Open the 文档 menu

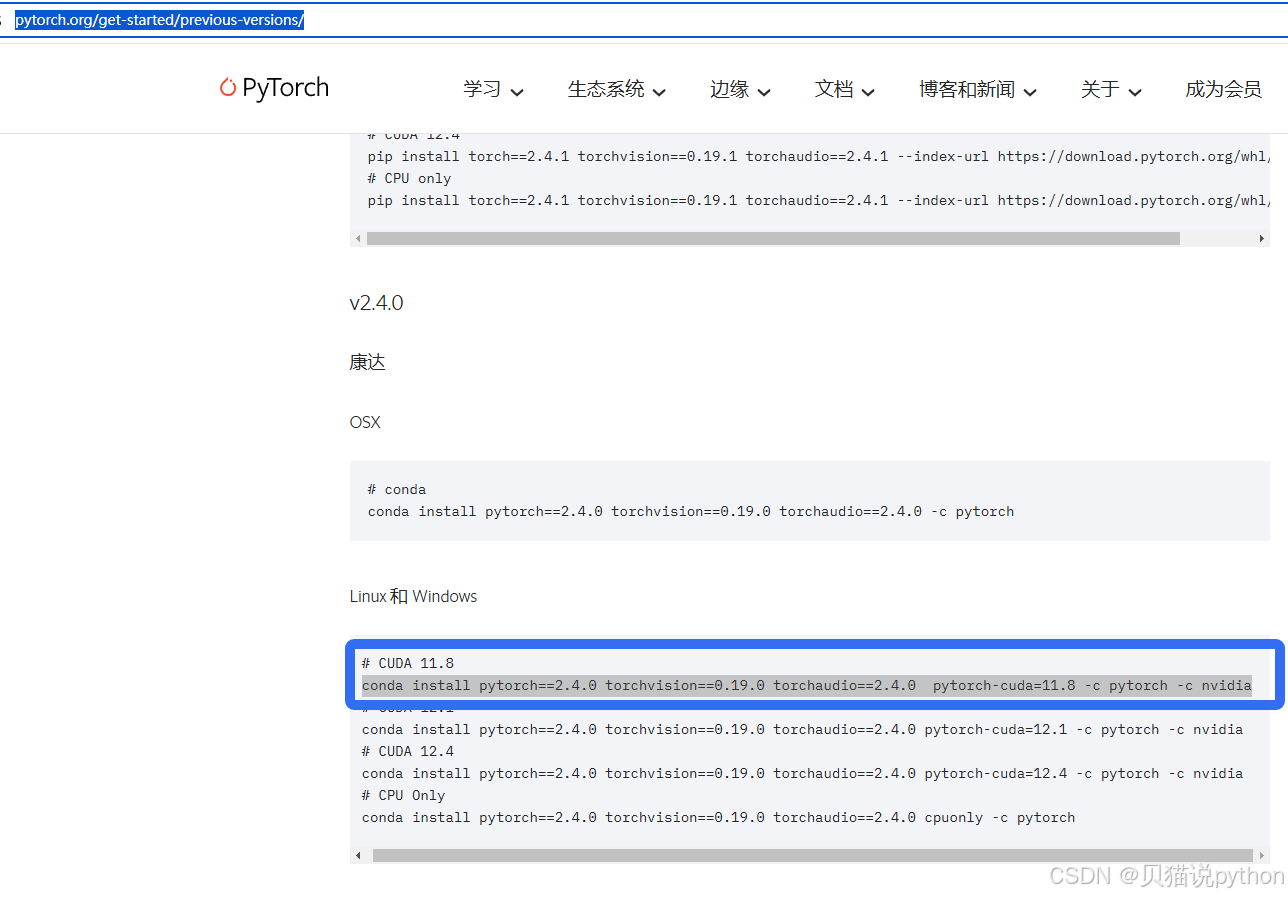click(x=835, y=89)
